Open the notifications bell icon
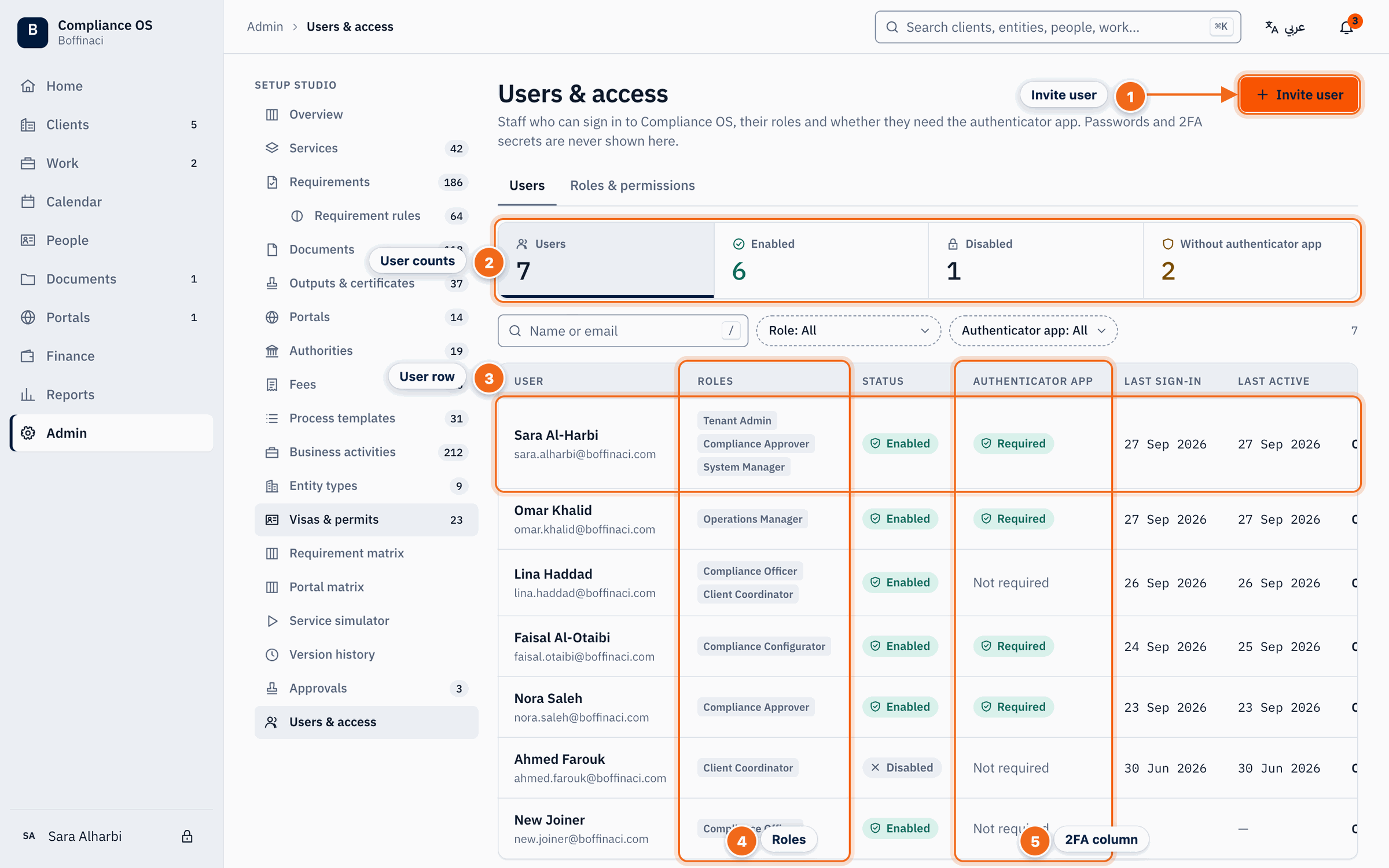 (1346, 27)
